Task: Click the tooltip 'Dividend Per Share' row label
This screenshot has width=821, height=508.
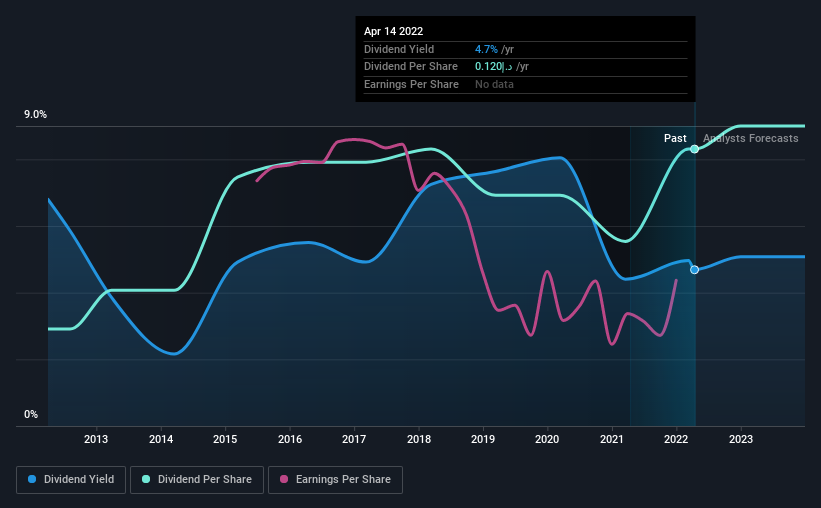Action: pos(410,67)
